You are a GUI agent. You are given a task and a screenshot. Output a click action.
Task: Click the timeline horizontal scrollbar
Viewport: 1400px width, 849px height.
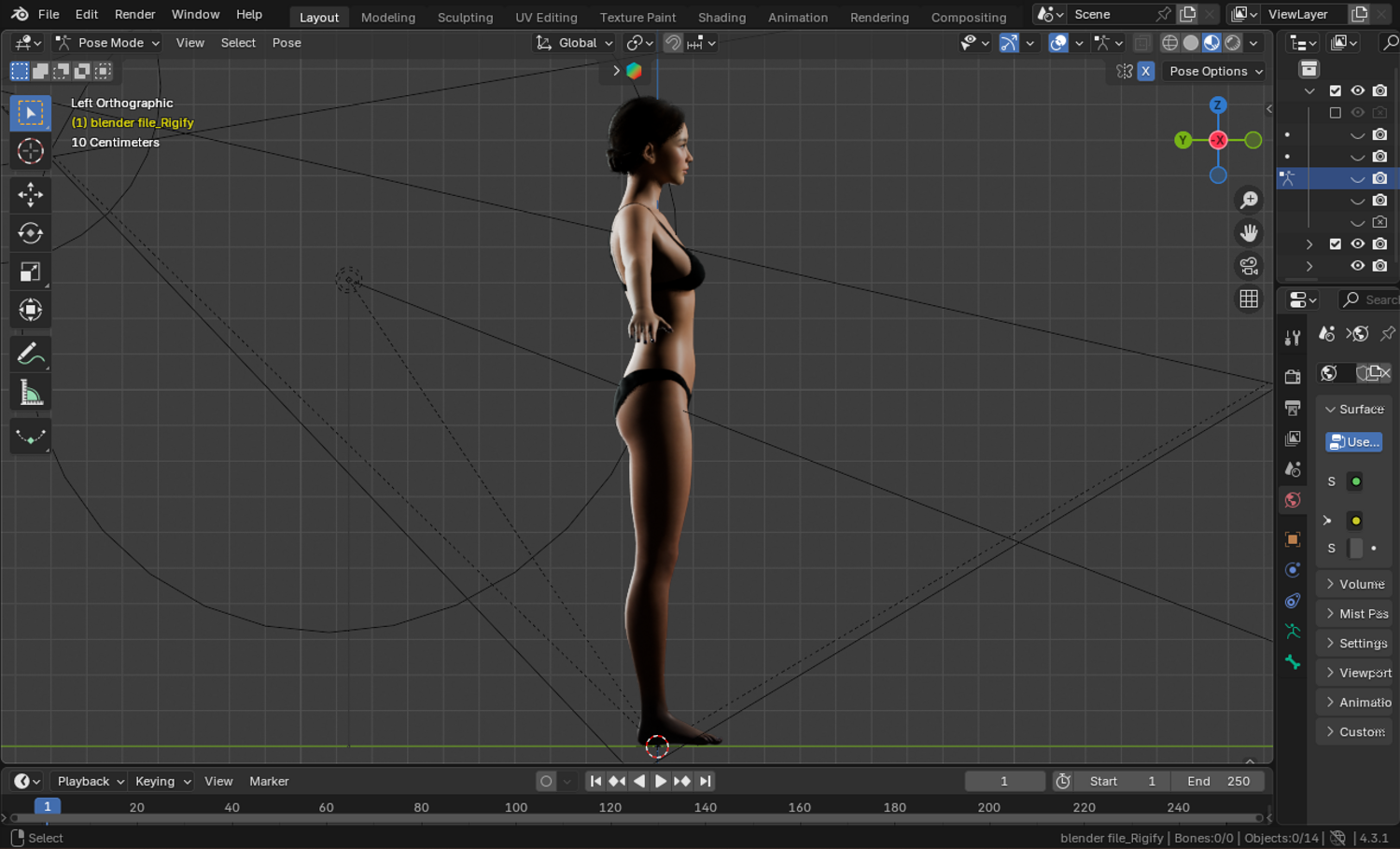(x=634, y=818)
